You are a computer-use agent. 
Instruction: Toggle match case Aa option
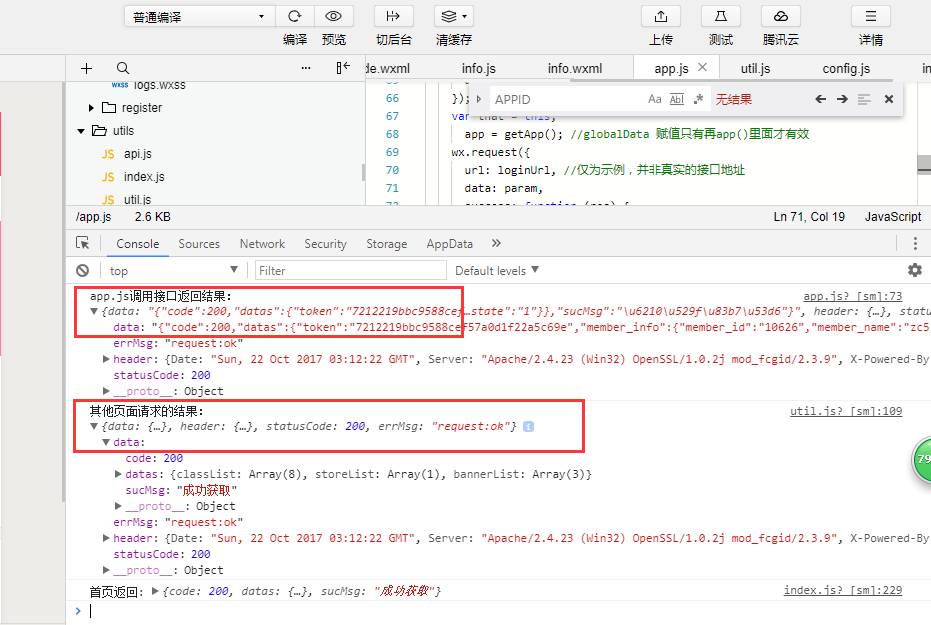[x=654, y=99]
